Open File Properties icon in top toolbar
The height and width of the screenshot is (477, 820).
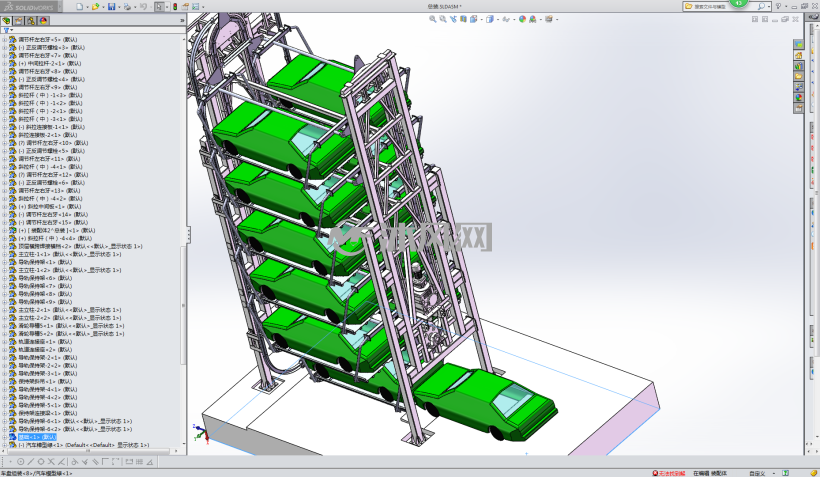185,7
